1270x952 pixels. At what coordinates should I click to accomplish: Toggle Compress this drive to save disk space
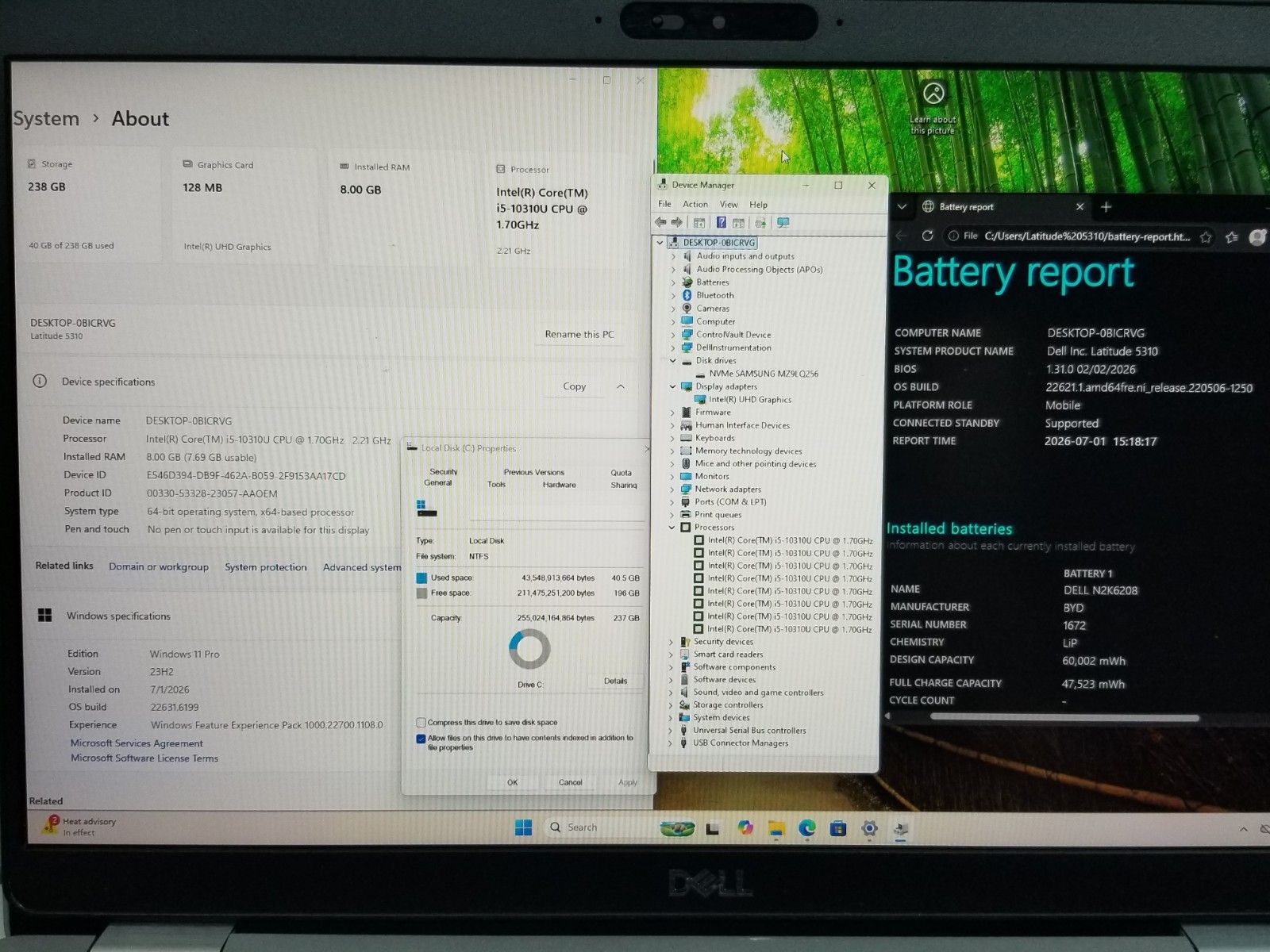click(421, 723)
